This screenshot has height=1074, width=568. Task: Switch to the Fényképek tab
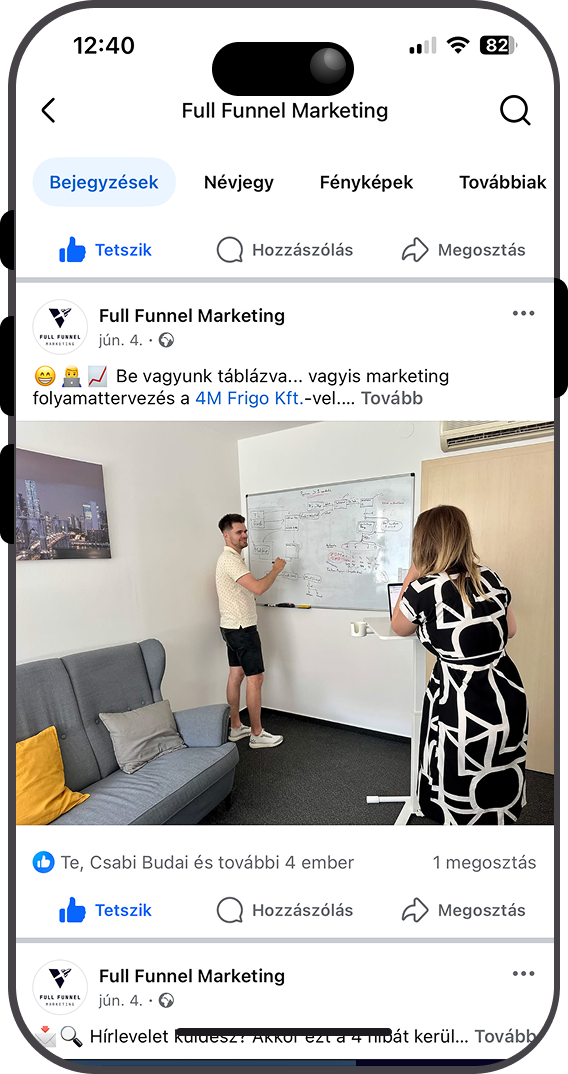367,182
